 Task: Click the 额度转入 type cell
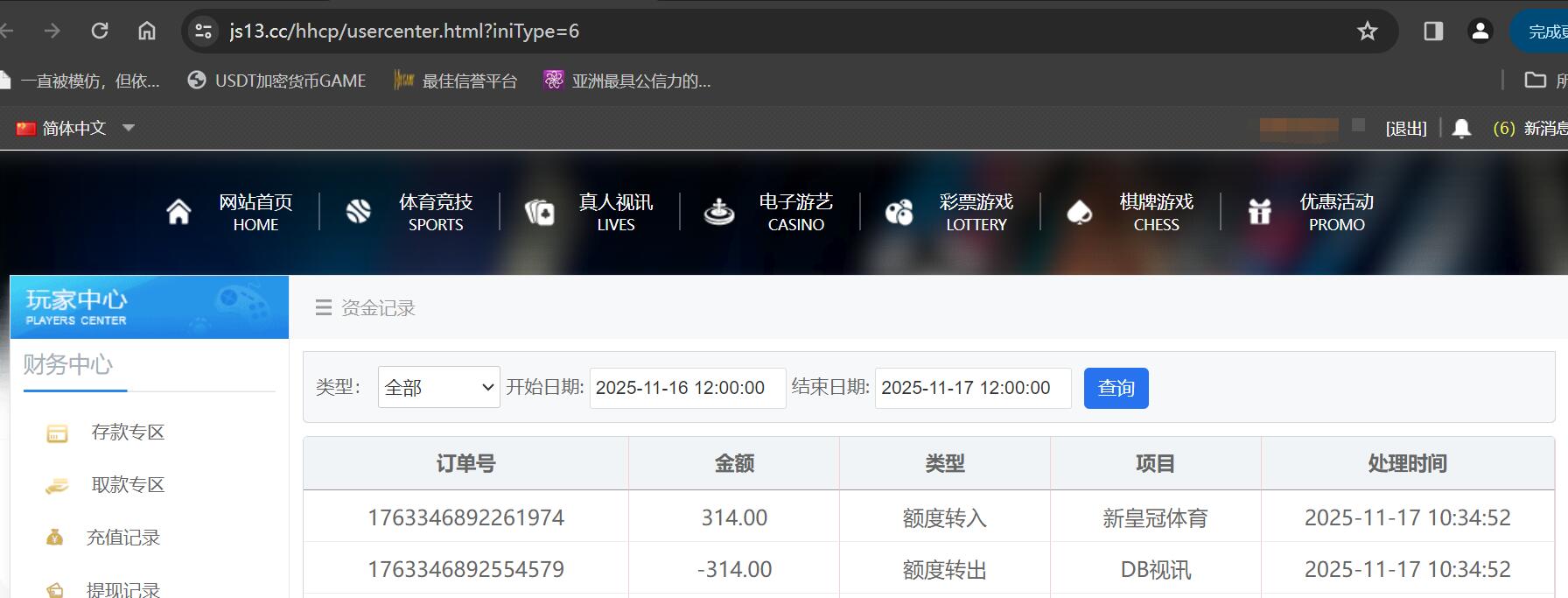coord(945,518)
